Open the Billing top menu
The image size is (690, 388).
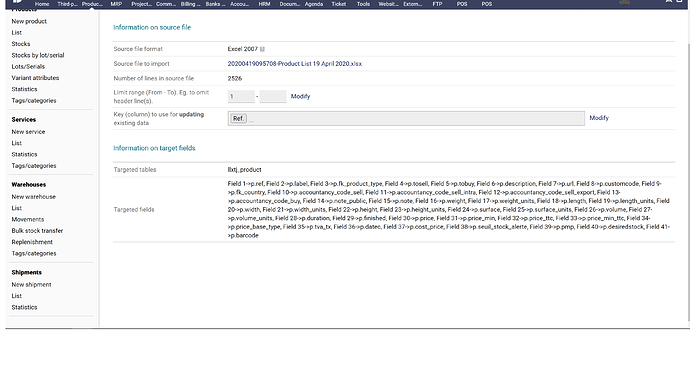tap(190, 4)
